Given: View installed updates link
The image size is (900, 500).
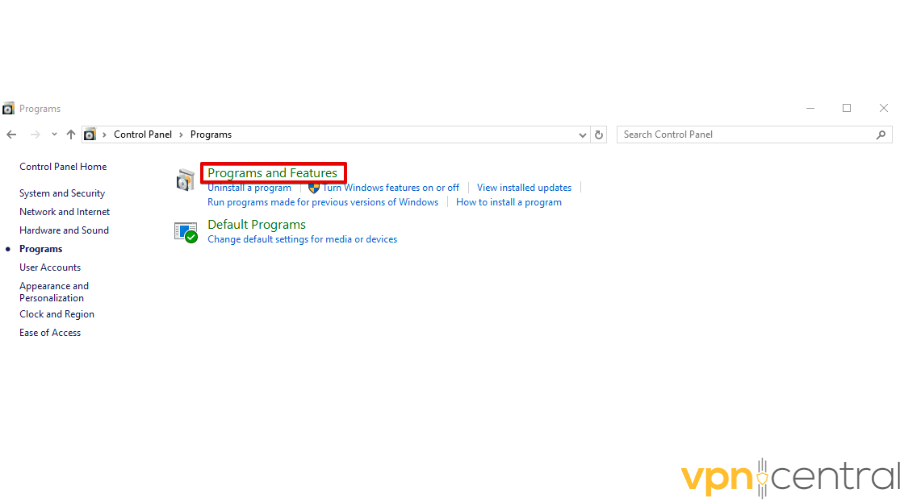Looking at the screenshot, I should pos(524,188).
